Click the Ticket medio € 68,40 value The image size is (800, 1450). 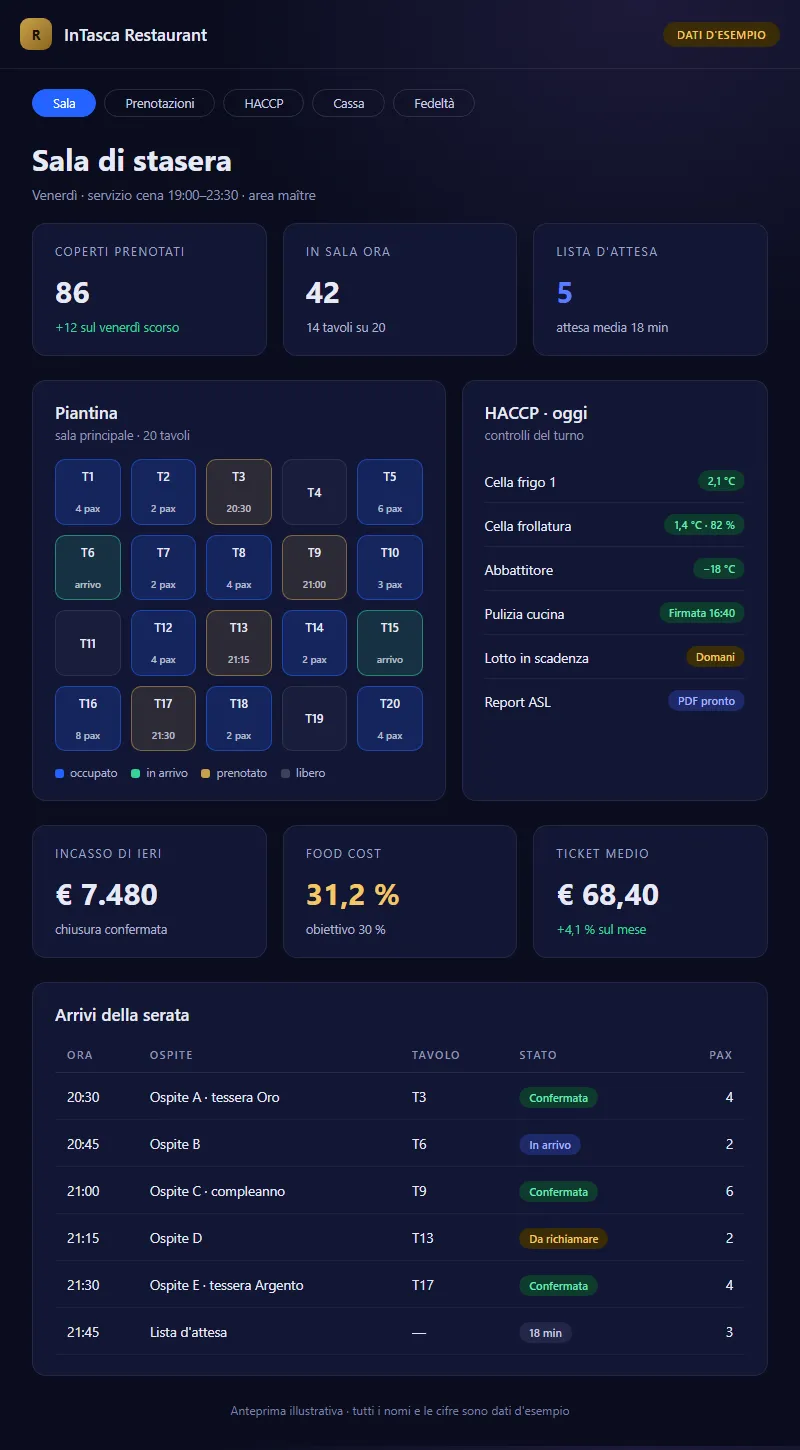608,895
